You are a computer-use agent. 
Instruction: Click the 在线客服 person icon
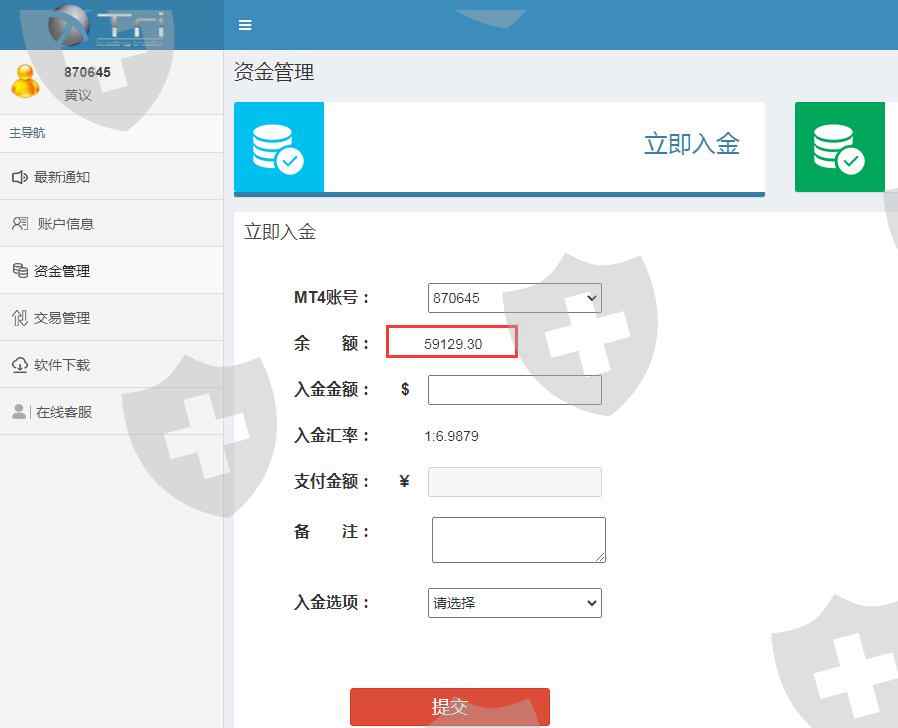[19, 412]
